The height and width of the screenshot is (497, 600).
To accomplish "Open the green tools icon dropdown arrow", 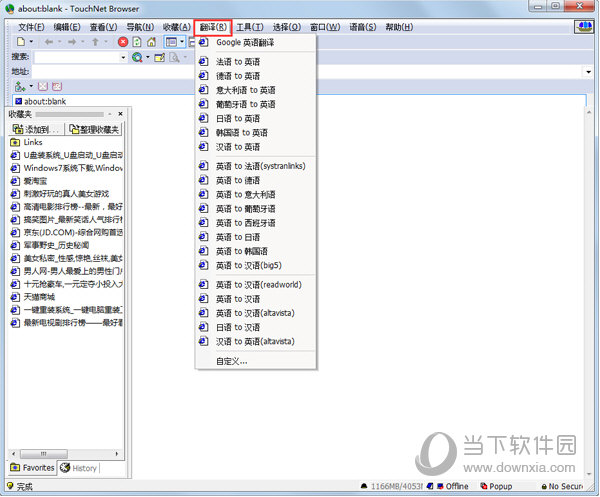I will [x=31, y=86].
